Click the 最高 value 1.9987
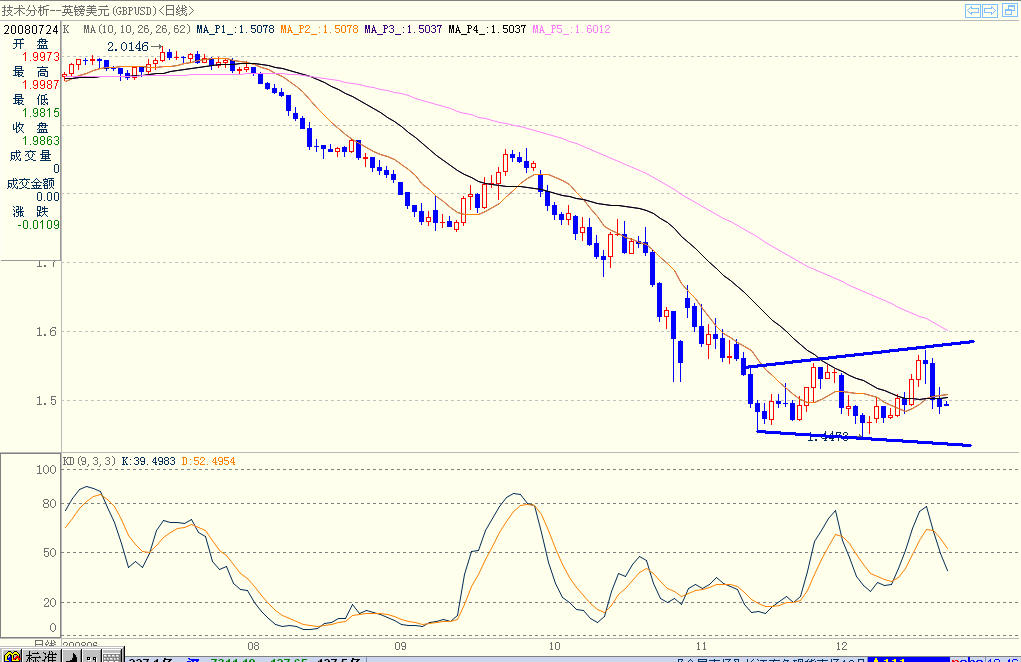Screen dimensions: 1021x662 40,85
